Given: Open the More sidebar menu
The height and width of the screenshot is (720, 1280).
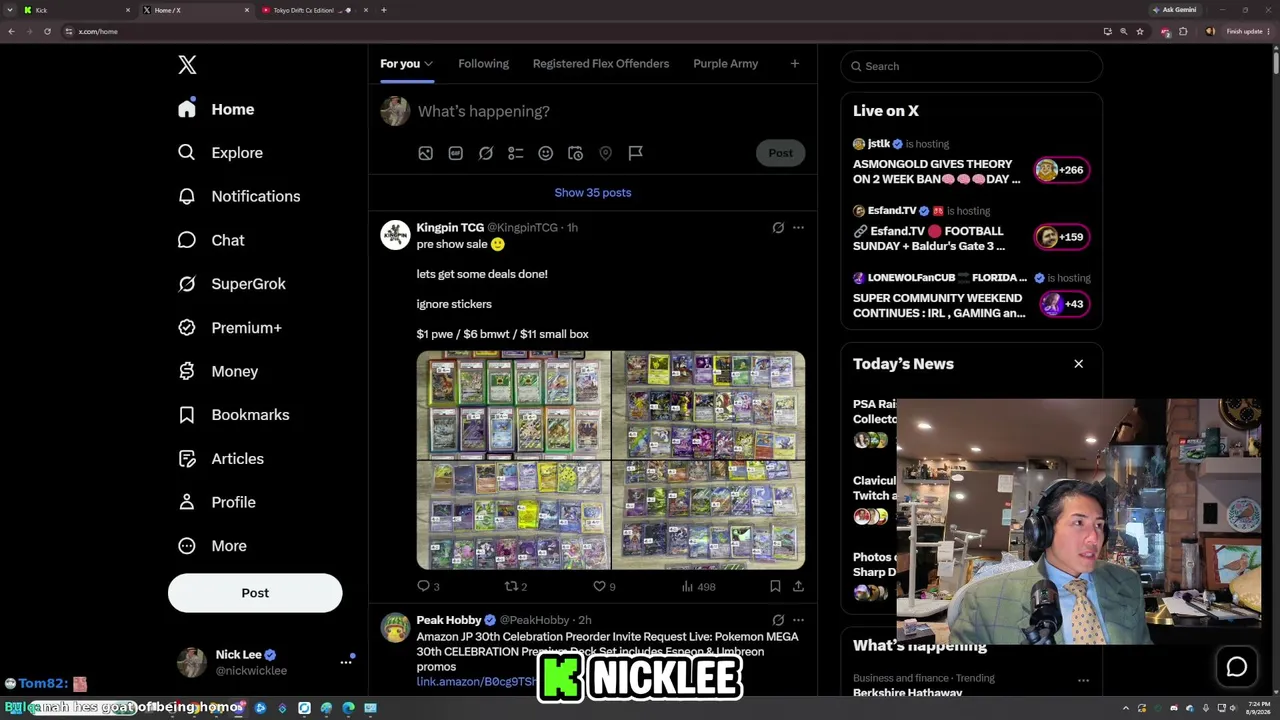Looking at the screenshot, I should tap(212, 546).
